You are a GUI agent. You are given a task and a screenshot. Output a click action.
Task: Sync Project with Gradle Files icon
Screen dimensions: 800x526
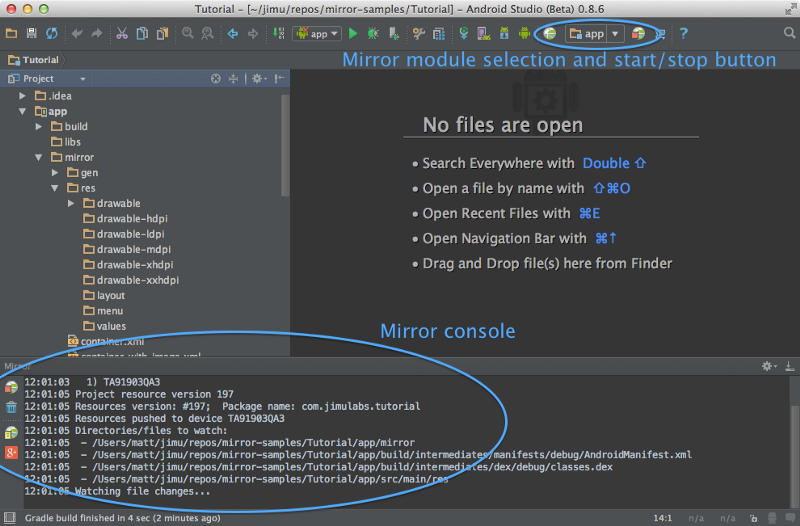coord(464,34)
